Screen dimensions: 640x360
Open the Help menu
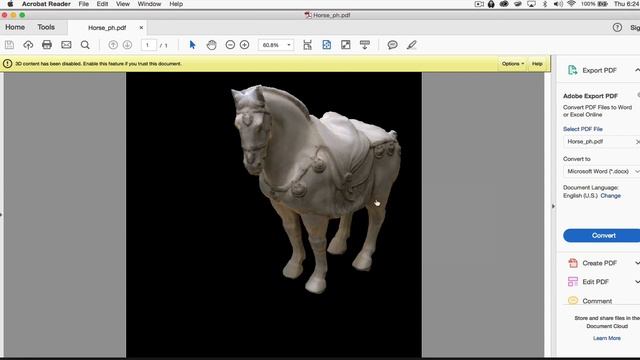pyautogui.click(x=176, y=4)
